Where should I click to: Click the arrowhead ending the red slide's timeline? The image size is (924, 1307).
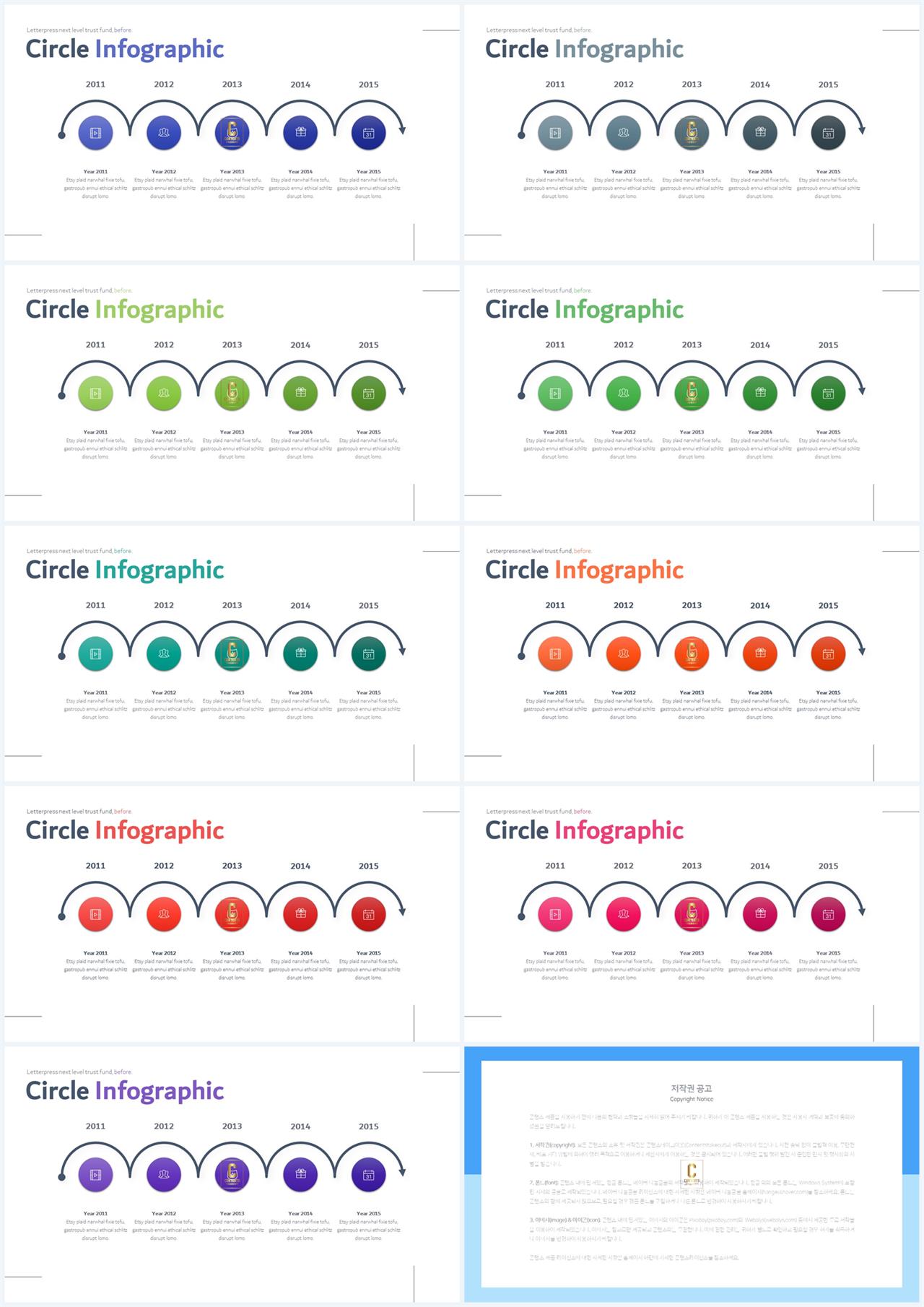(x=402, y=912)
